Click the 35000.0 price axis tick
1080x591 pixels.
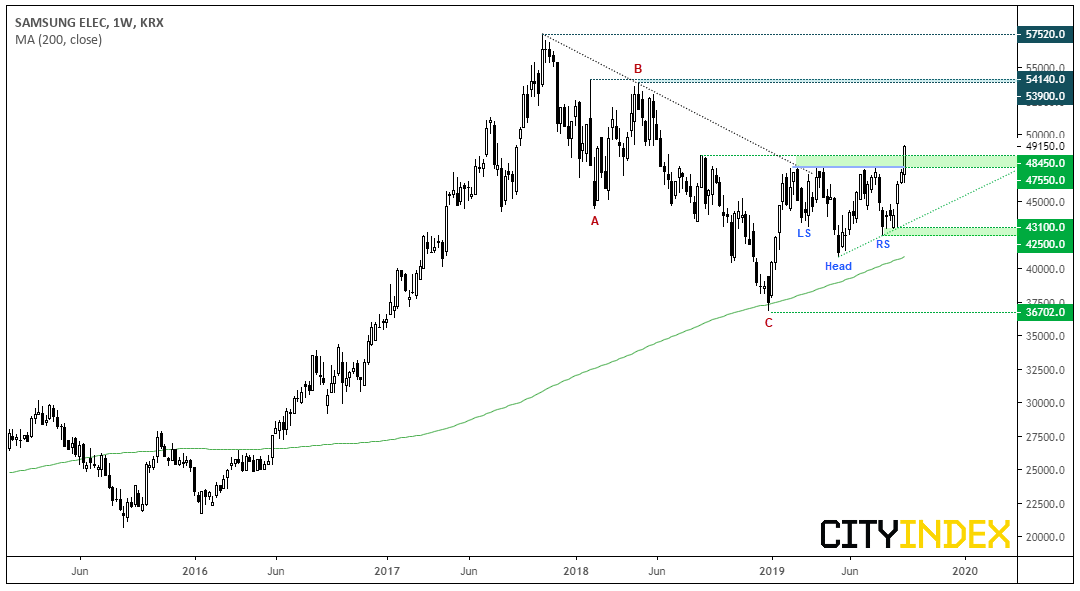1045,337
